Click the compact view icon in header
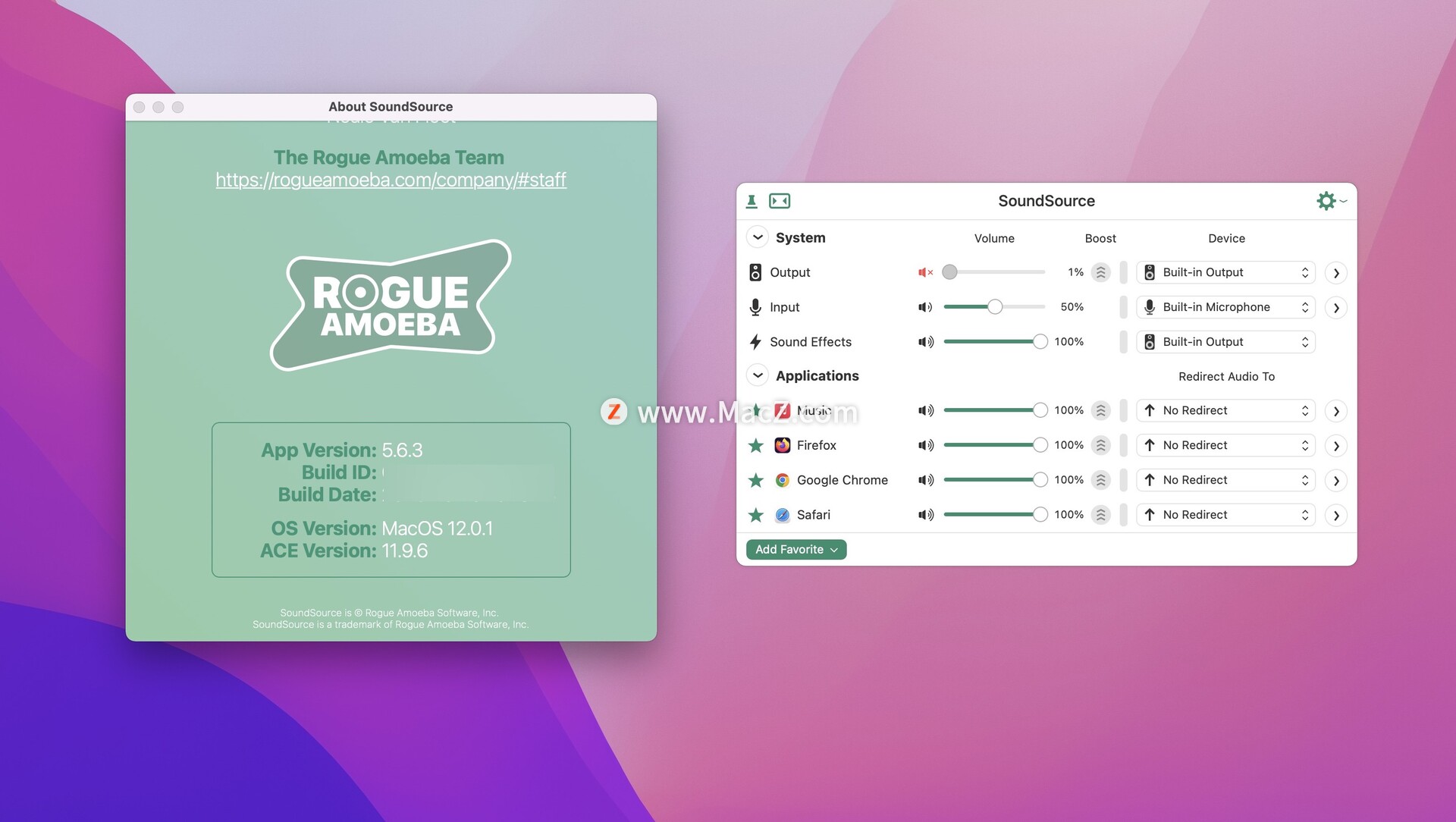The height and width of the screenshot is (822, 1456). [x=780, y=201]
